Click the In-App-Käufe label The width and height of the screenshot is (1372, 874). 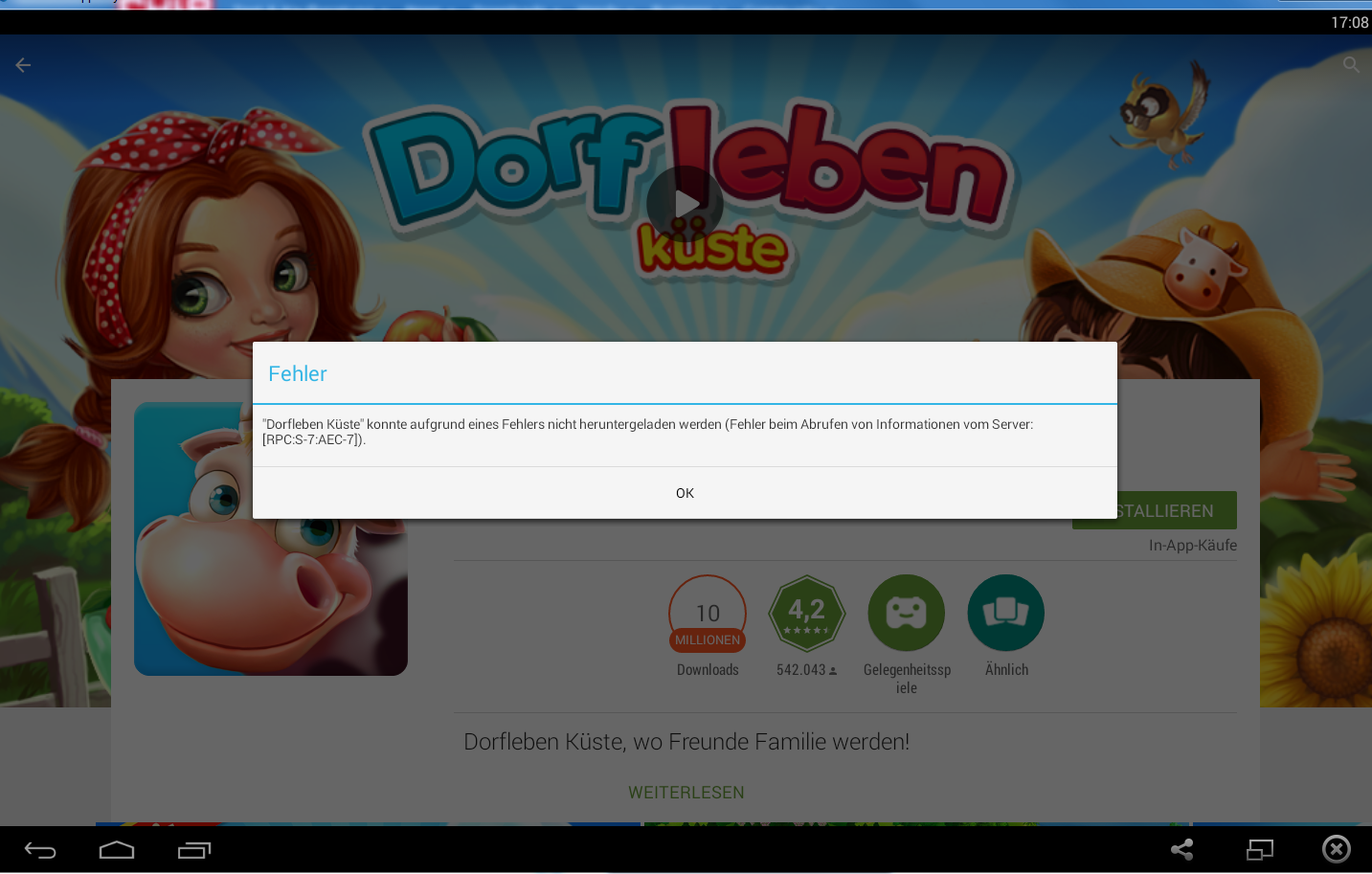click(1192, 546)
